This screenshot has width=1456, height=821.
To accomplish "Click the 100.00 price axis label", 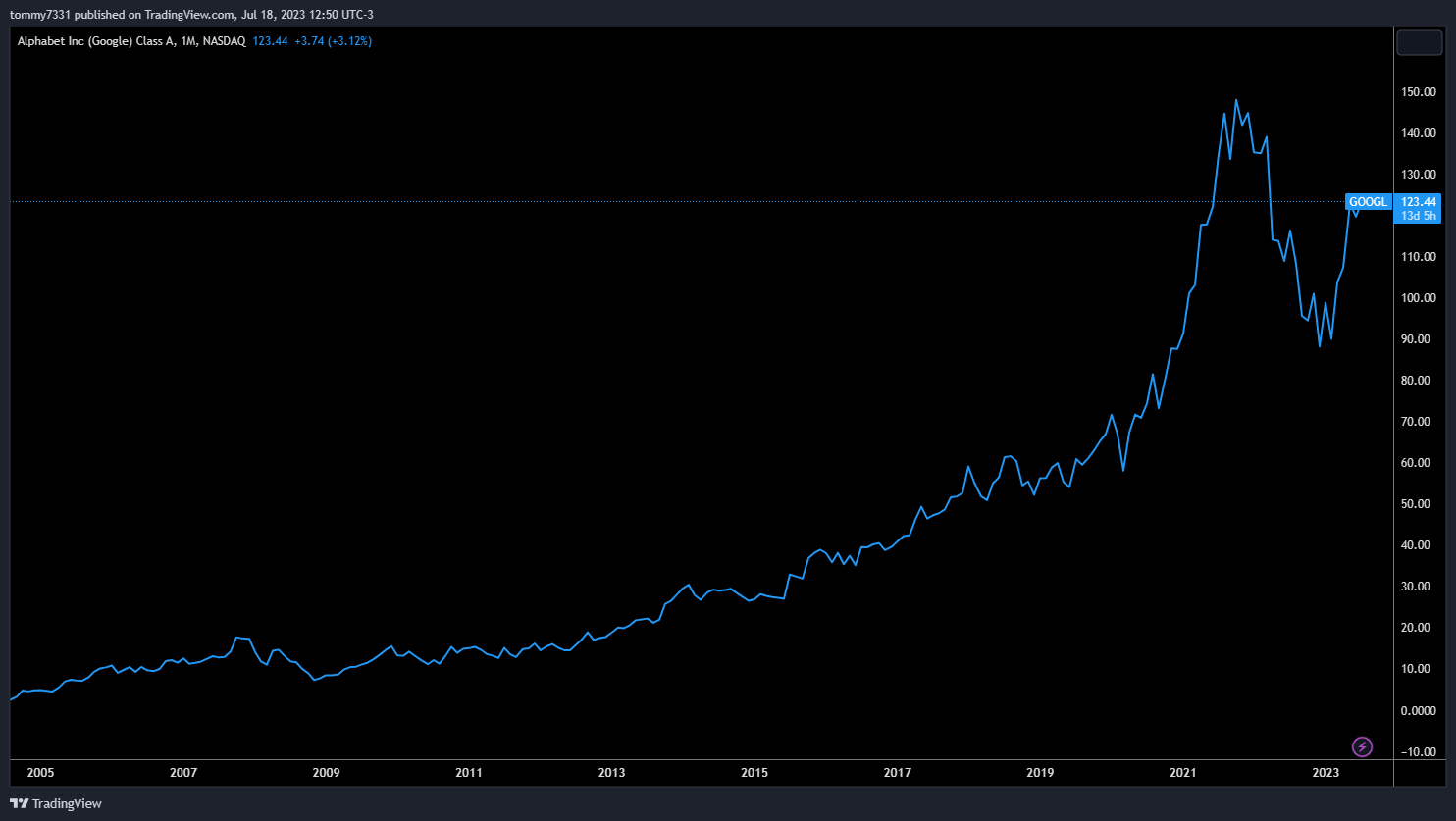I will click(1419, 298).
